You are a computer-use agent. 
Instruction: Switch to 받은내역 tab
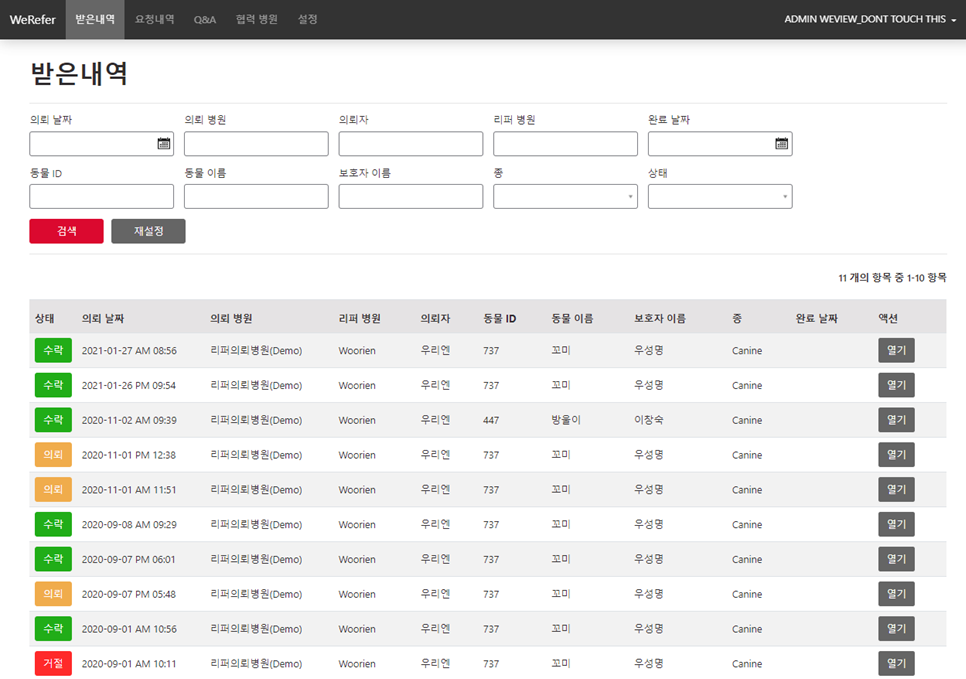click(95, 19)
